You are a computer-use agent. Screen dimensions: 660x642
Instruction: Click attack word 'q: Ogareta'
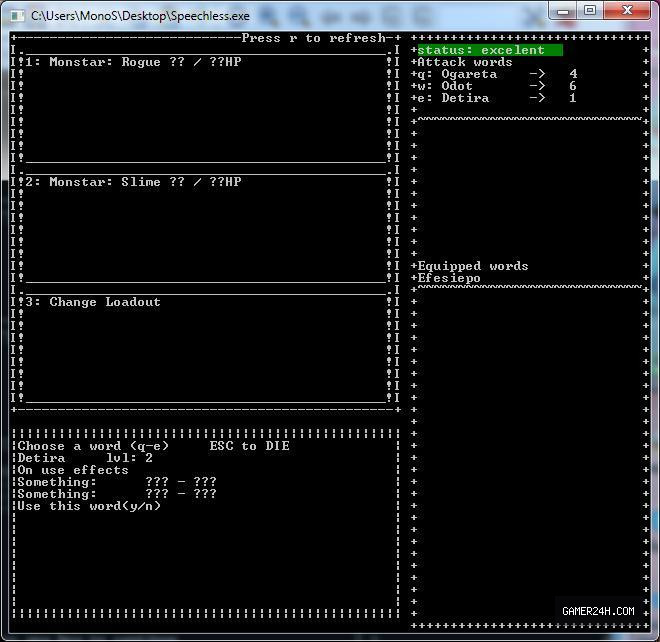[x=457, y=74]
